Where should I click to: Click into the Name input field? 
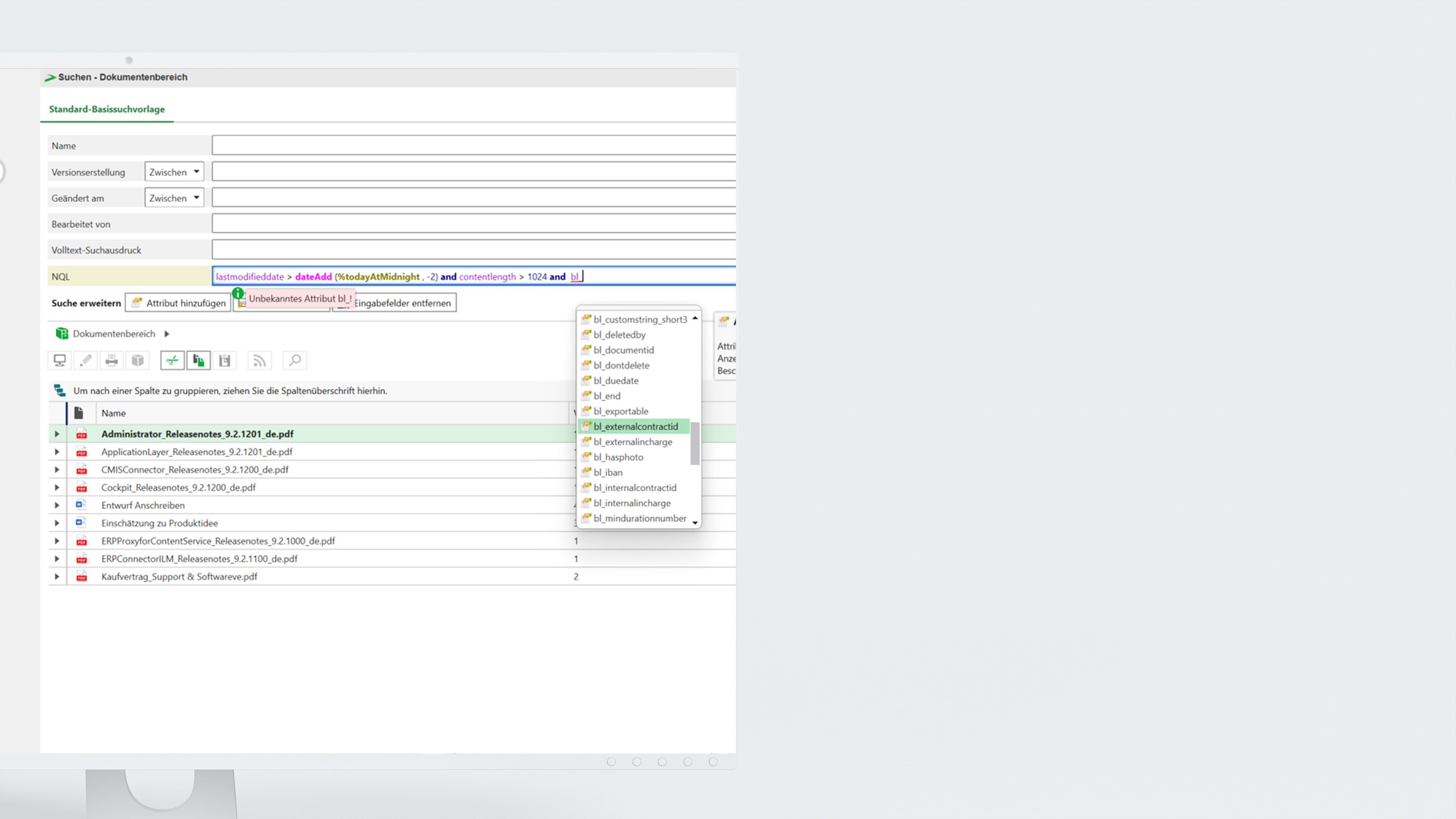(x=474, y=145)
